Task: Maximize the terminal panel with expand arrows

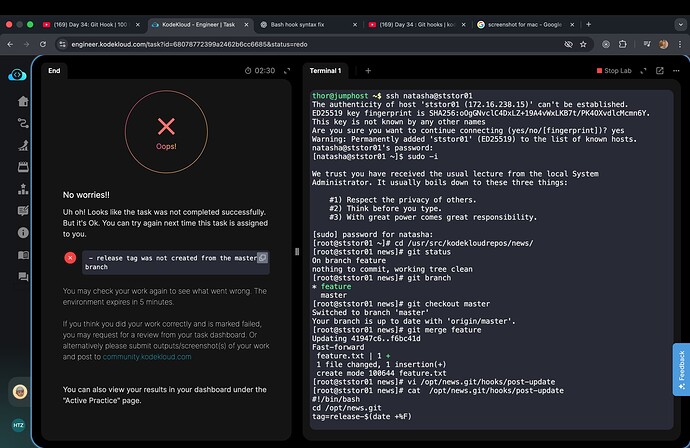Action: [643, 71]
